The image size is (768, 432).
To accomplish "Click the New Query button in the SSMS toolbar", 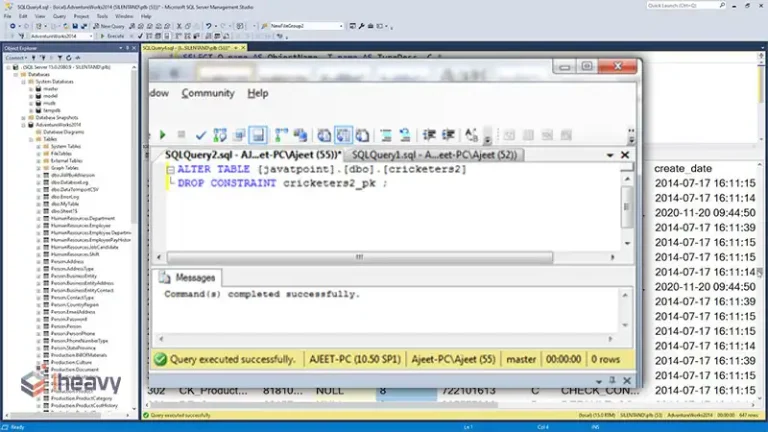I will click(x=109, y=26).
